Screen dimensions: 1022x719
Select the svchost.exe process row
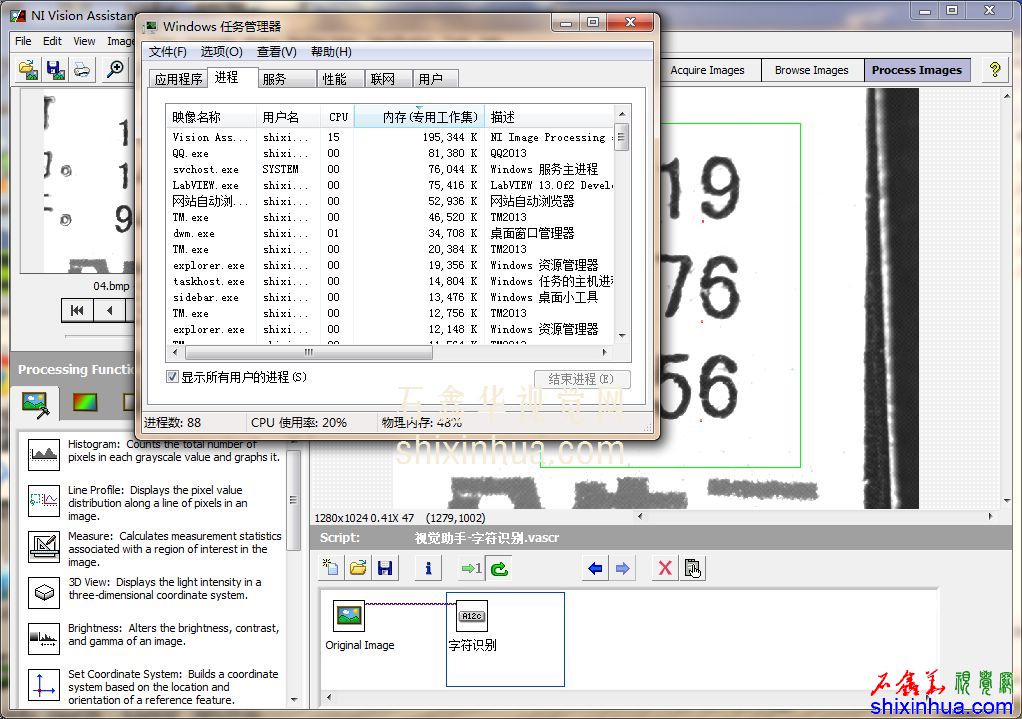point(390,169)
